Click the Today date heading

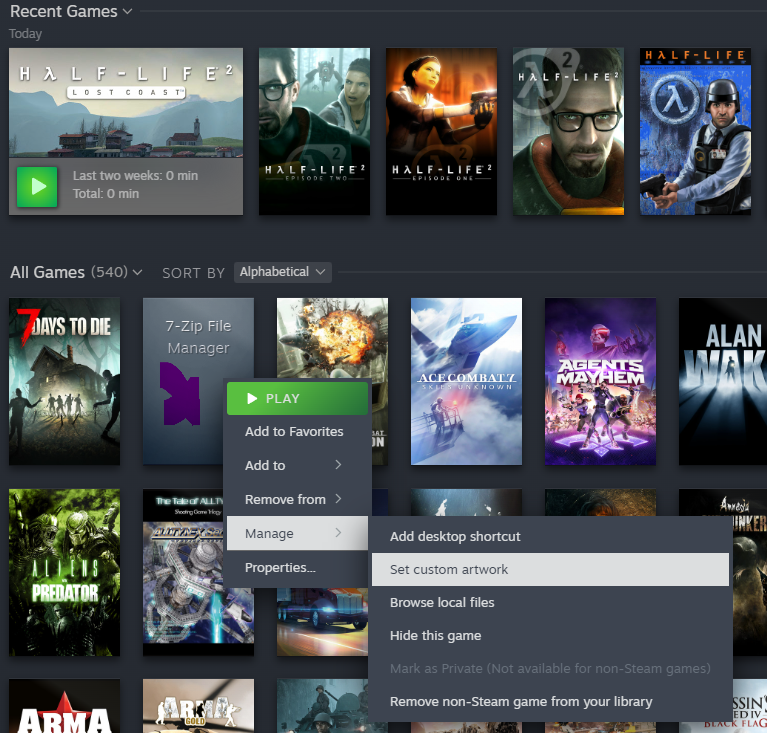25,34
